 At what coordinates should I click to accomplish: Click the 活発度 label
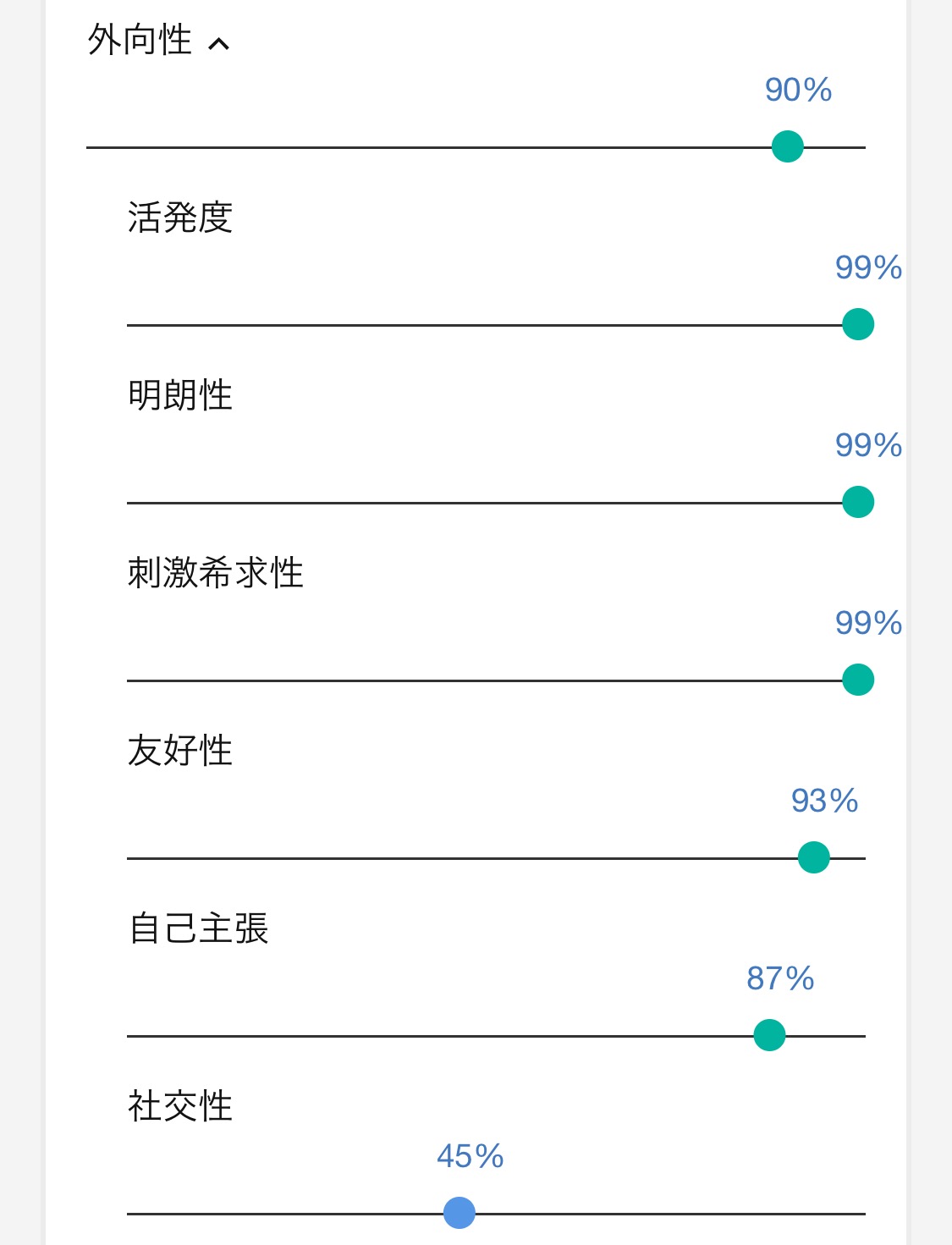coord(180,218)
